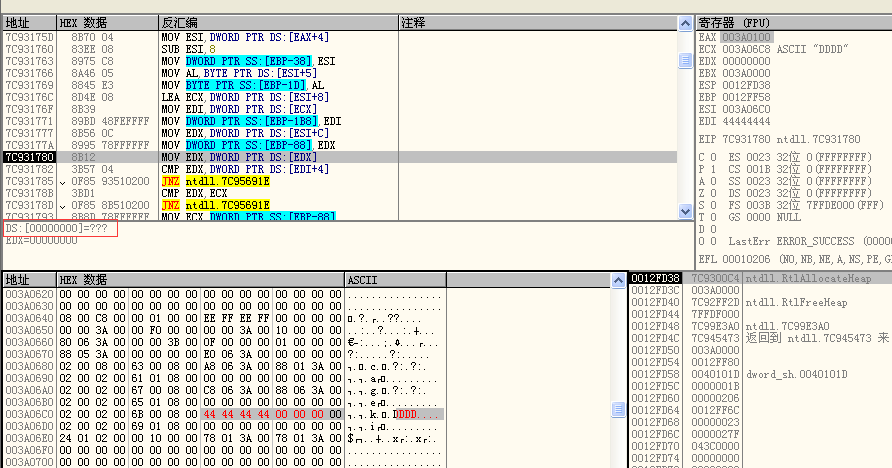Select the EAX register value 003A0100
The image size is (892, 468).
click(x=745, y=37)
